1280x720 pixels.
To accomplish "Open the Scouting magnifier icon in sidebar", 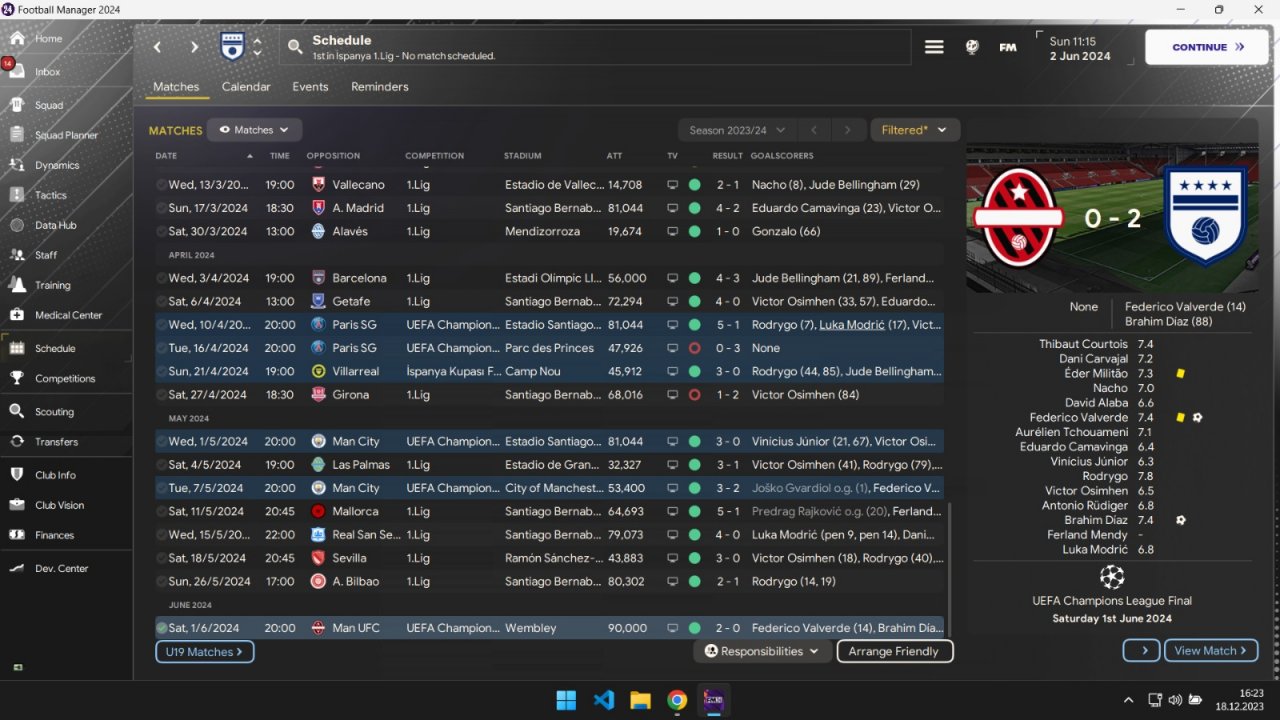I will 17,411.
